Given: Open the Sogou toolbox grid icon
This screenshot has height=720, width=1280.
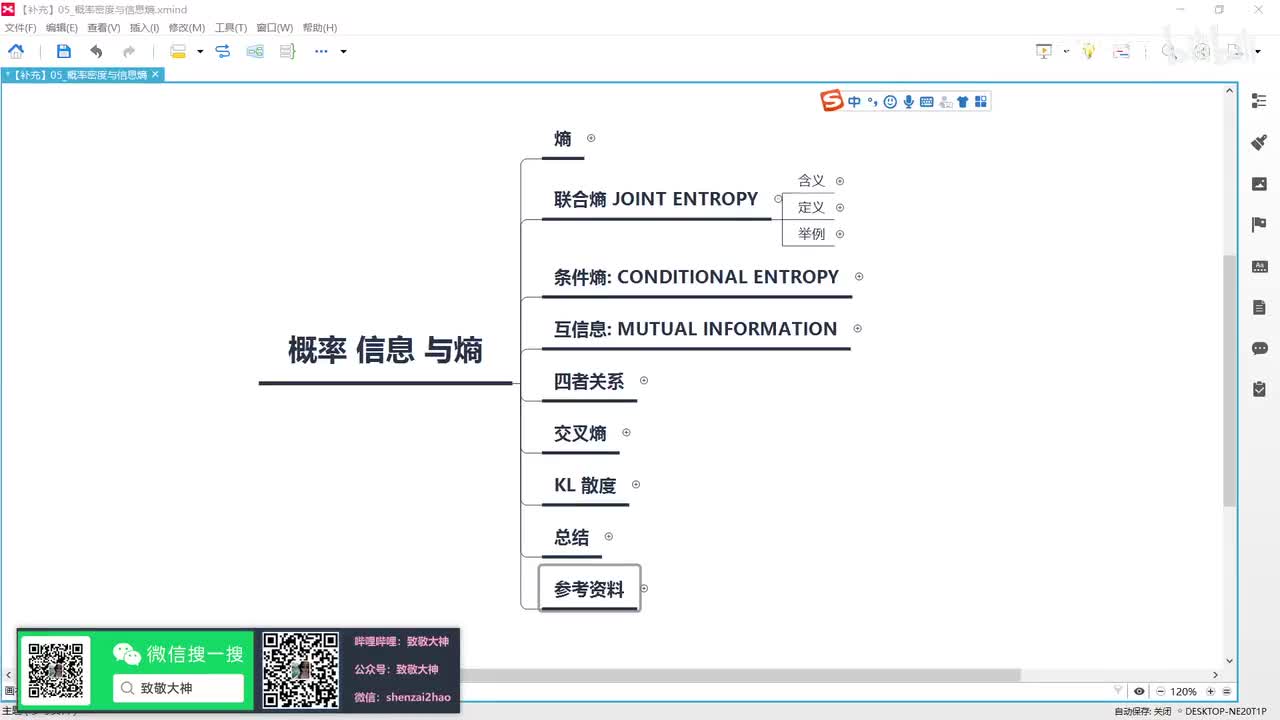Looking at the screenshot, I should click(981, 101).
